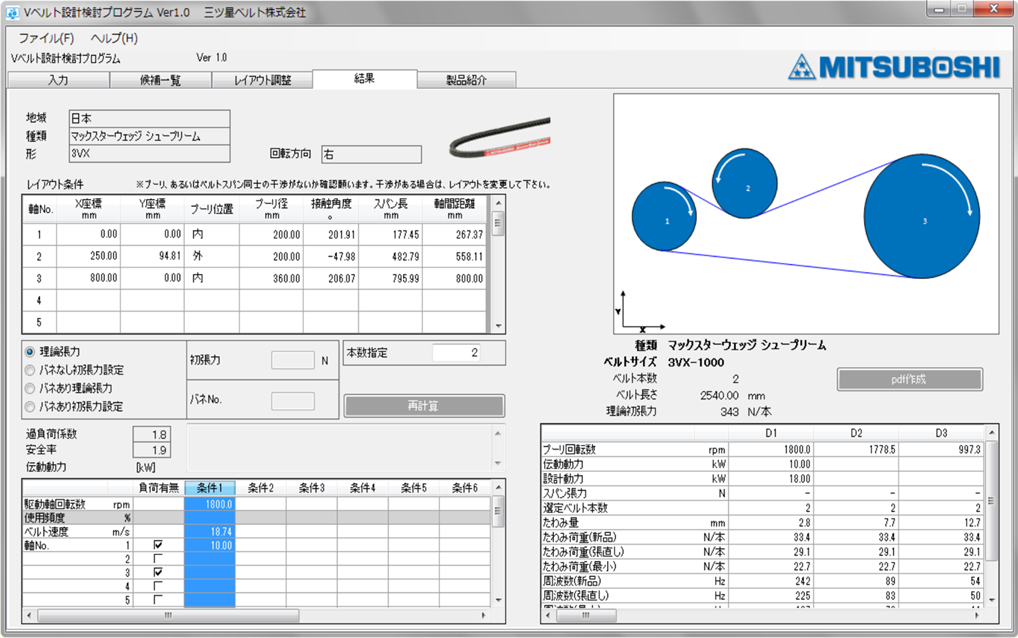Click the 駆動軸回転数 cell 1800.0

210,504
